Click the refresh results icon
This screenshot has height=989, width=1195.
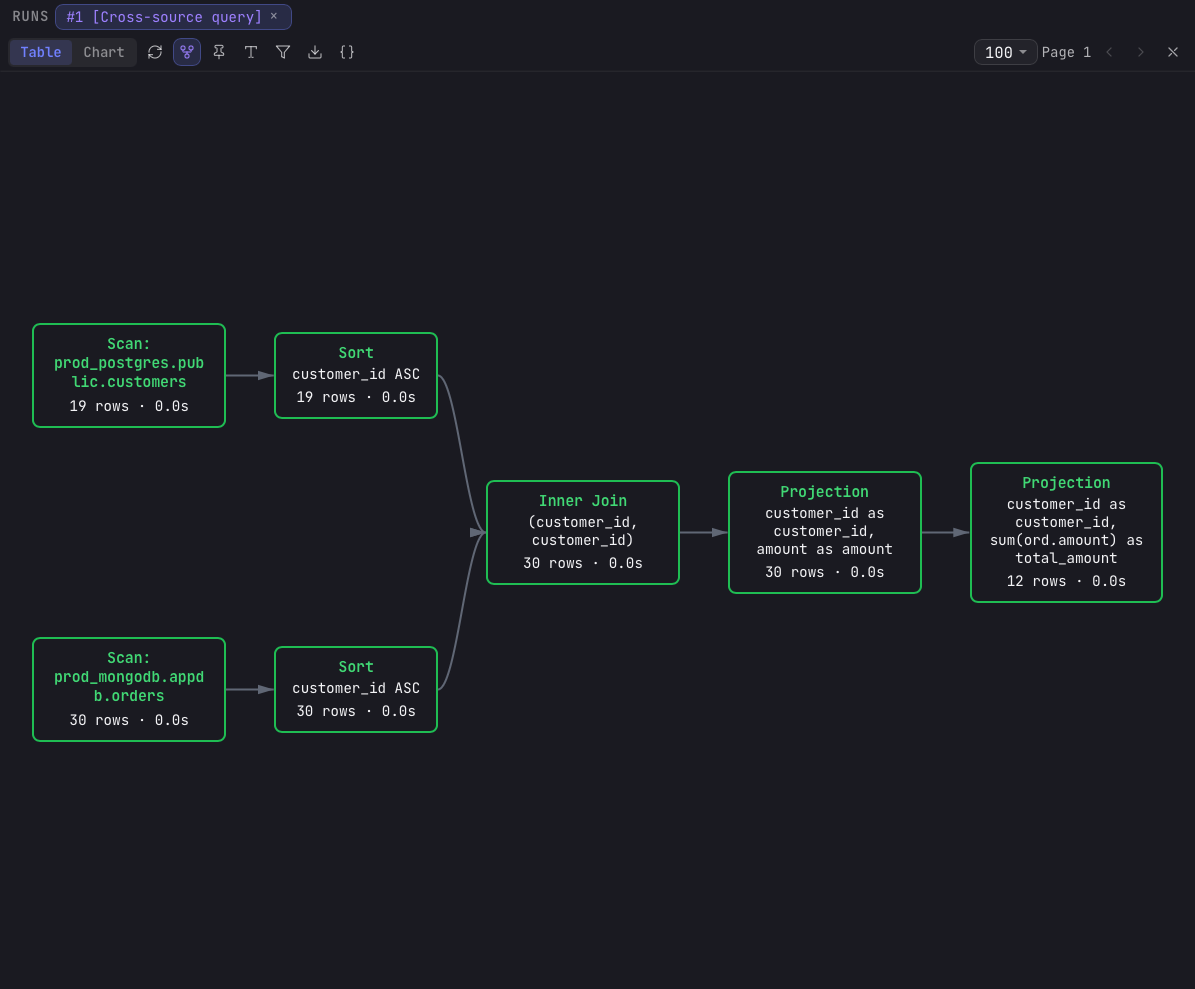point(155,52)
